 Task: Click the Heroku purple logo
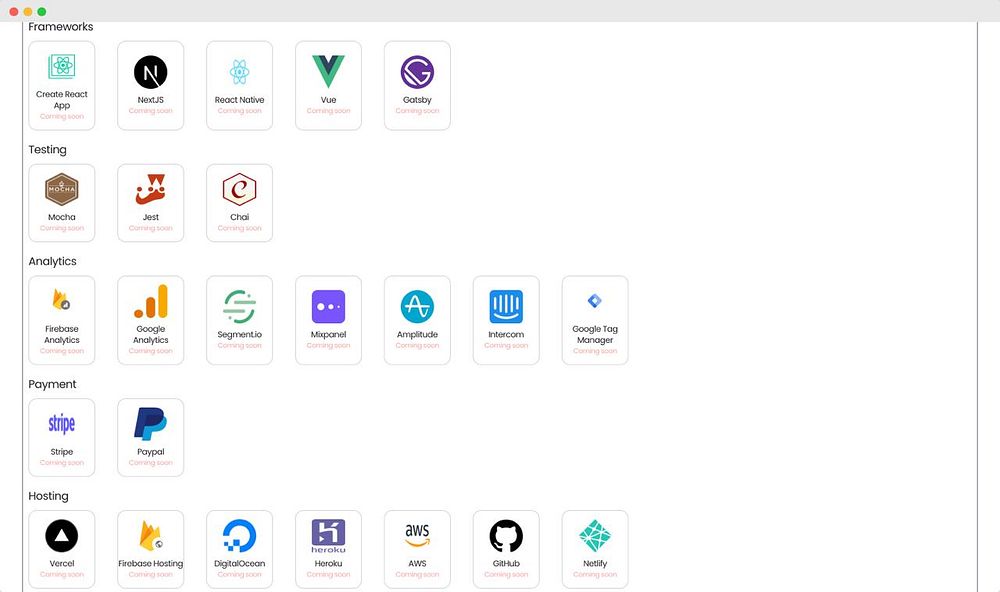(x=328, y=536)
